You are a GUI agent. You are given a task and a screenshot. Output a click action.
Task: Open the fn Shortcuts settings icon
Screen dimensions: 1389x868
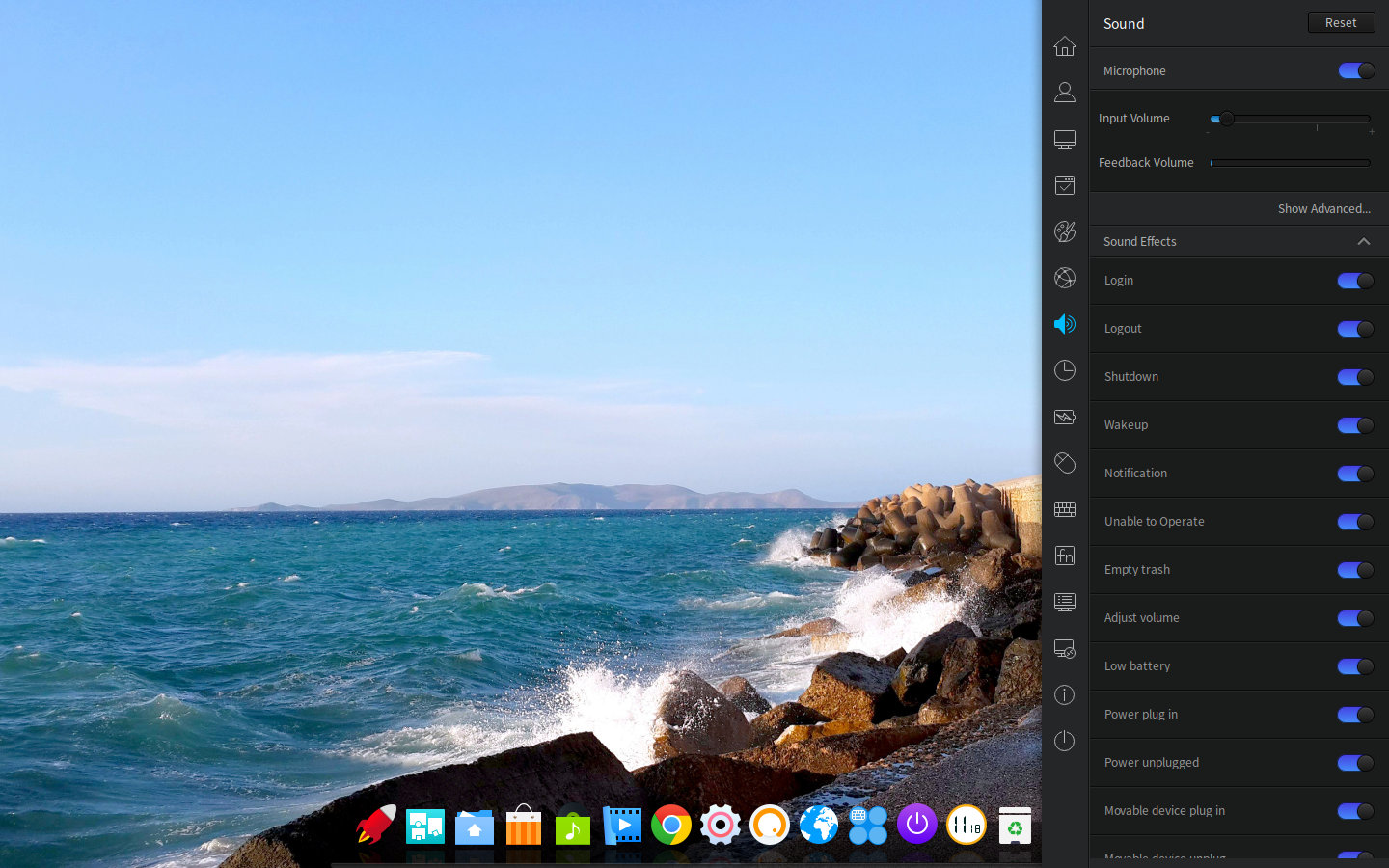click(1065, 556)
